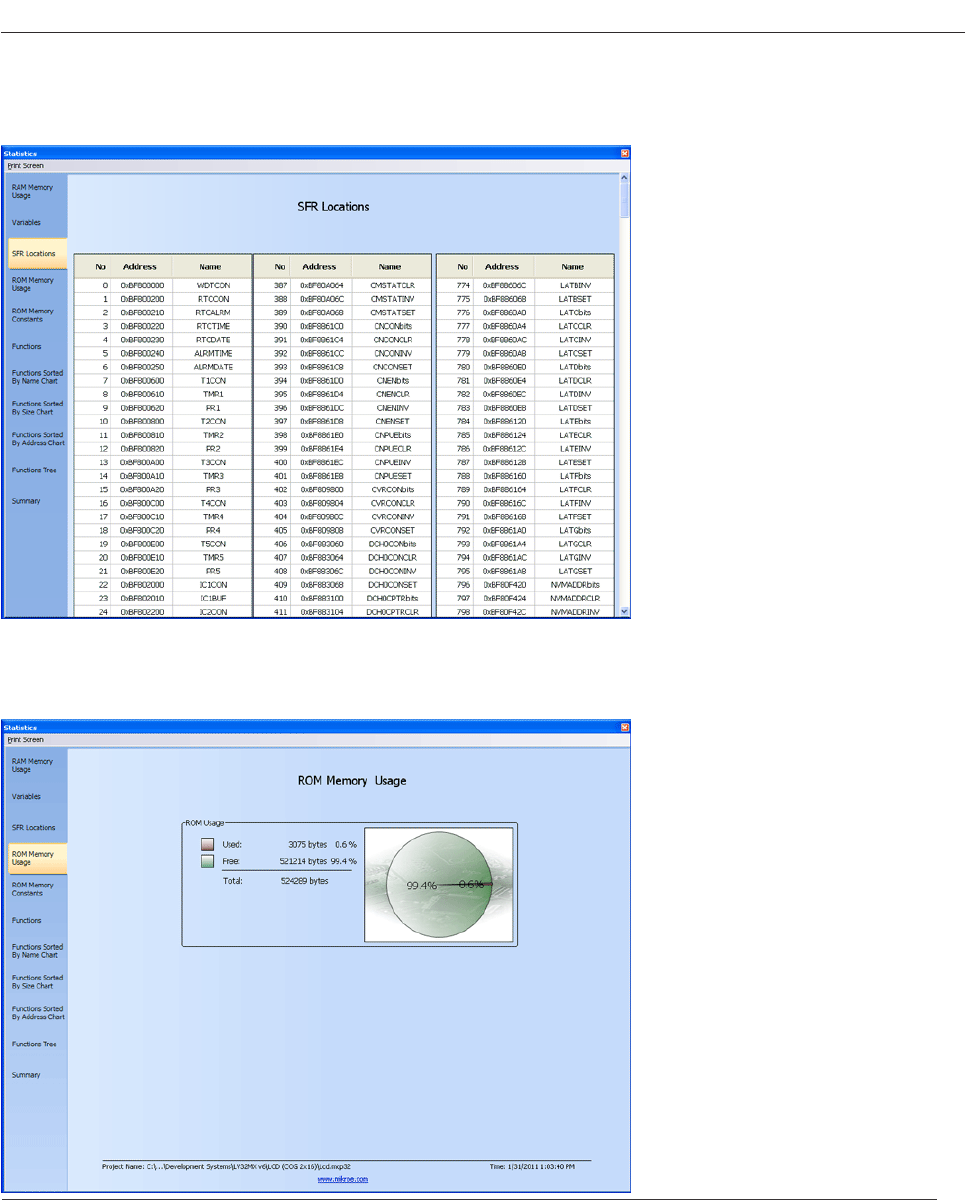Click the ROM usage pie chart
The height and width of the screenshot is (1200, 966).
(440, 884)
